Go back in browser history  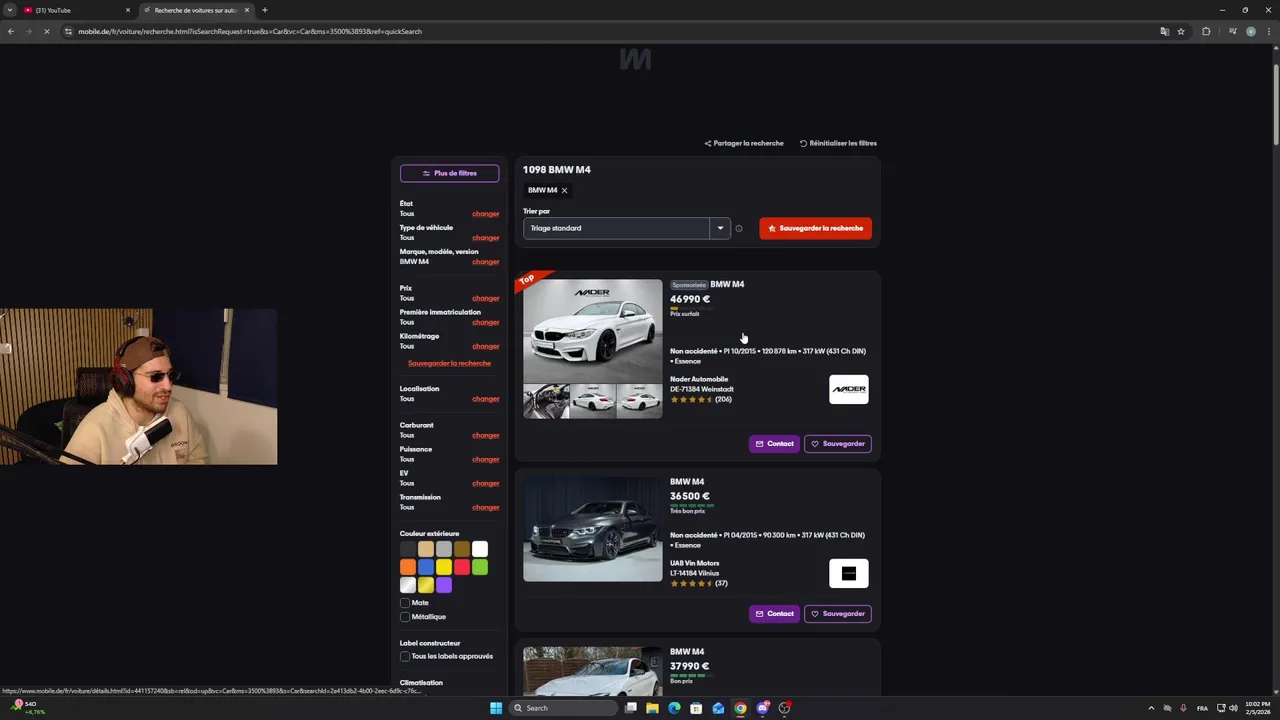[11, 31]
